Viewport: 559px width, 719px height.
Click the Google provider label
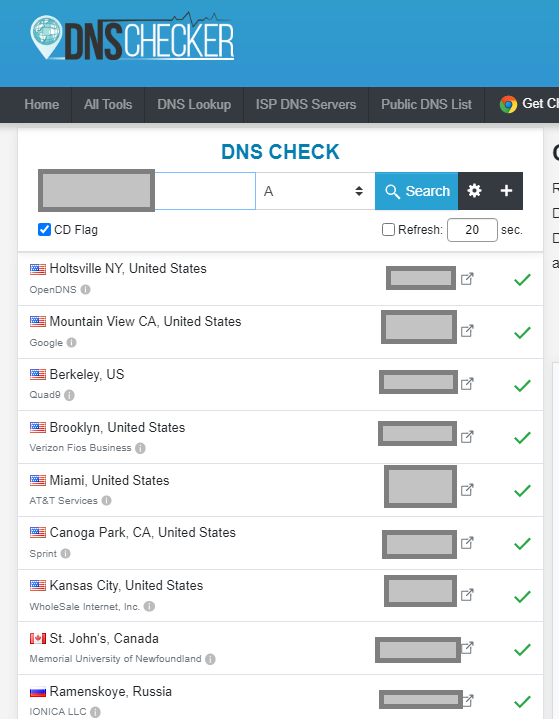pos(46,343)
